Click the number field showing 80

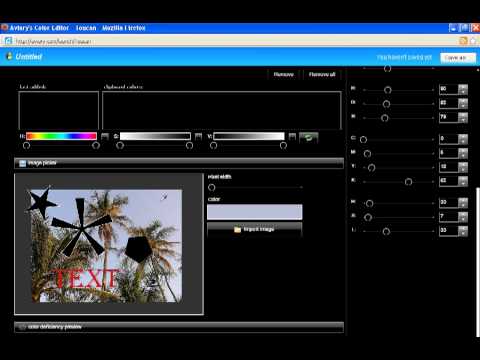pos(449,89)
